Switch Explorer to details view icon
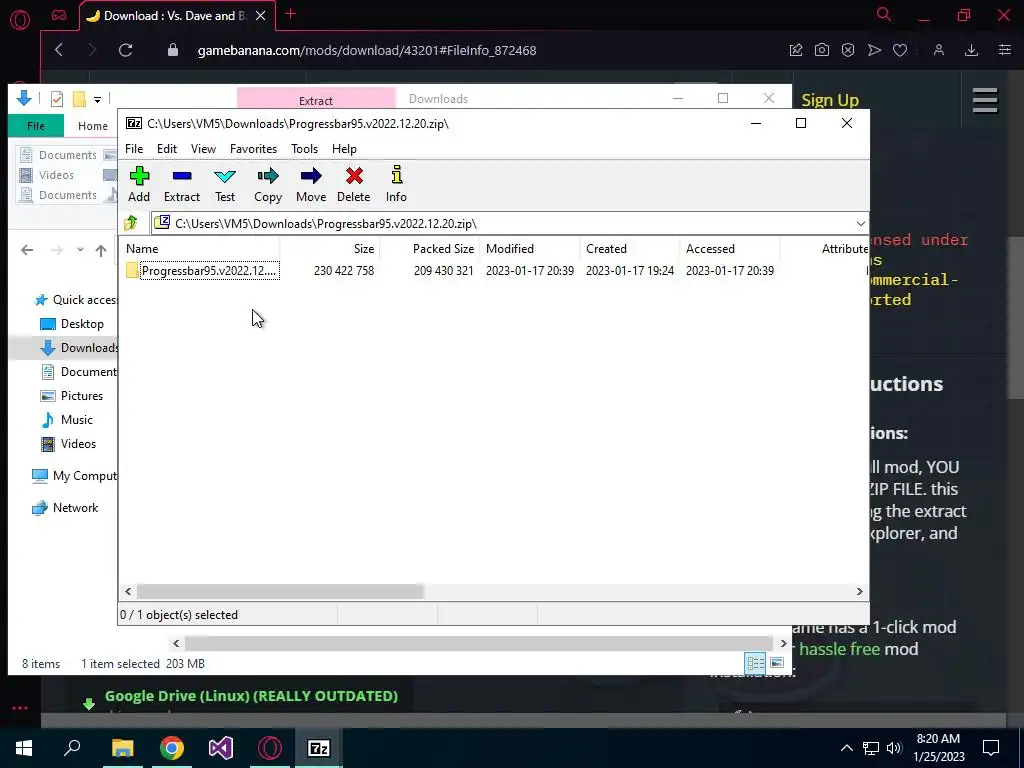Viewport: 1024px width, 768px height. [756, 664]
